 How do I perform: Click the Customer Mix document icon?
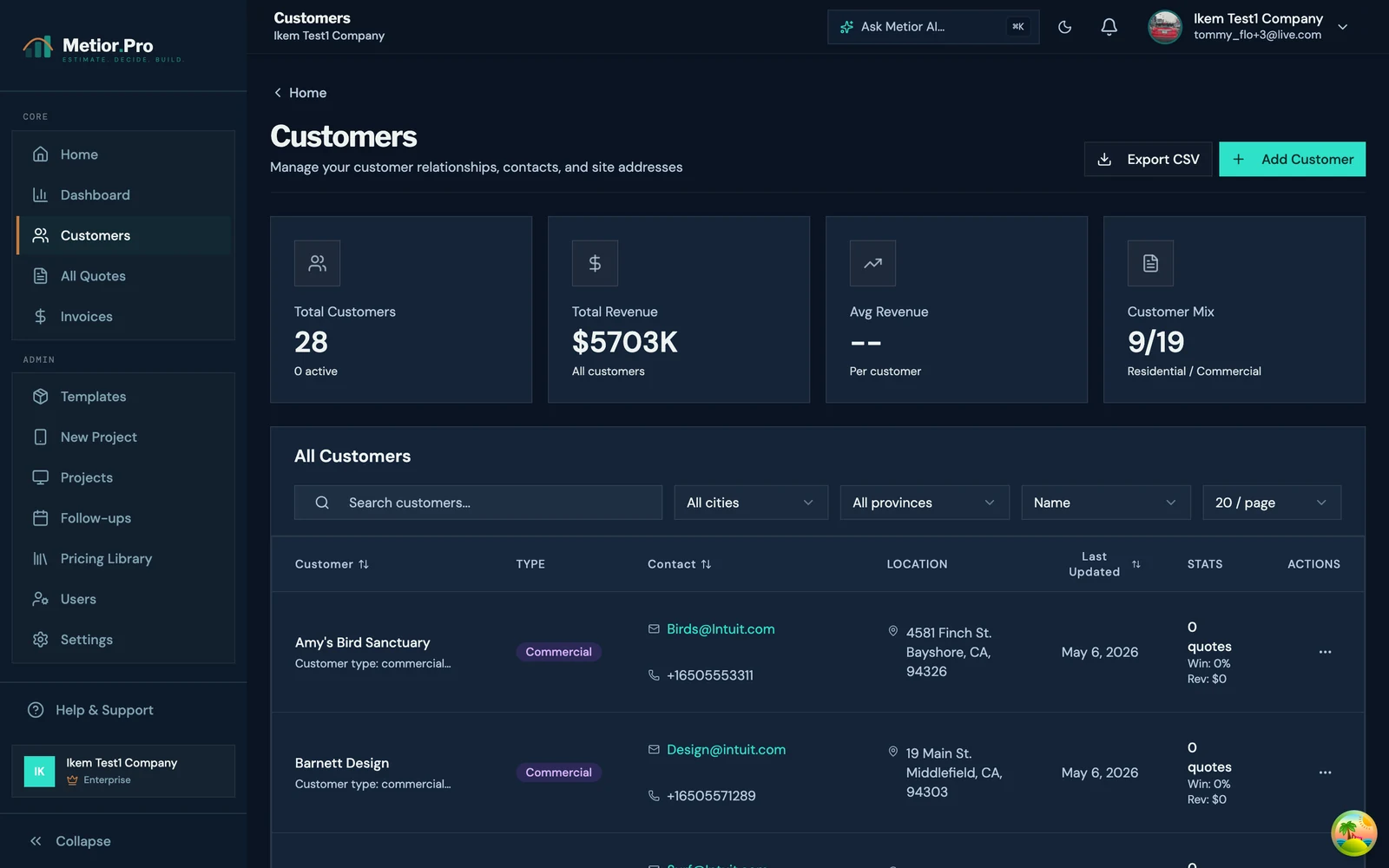1150,263
